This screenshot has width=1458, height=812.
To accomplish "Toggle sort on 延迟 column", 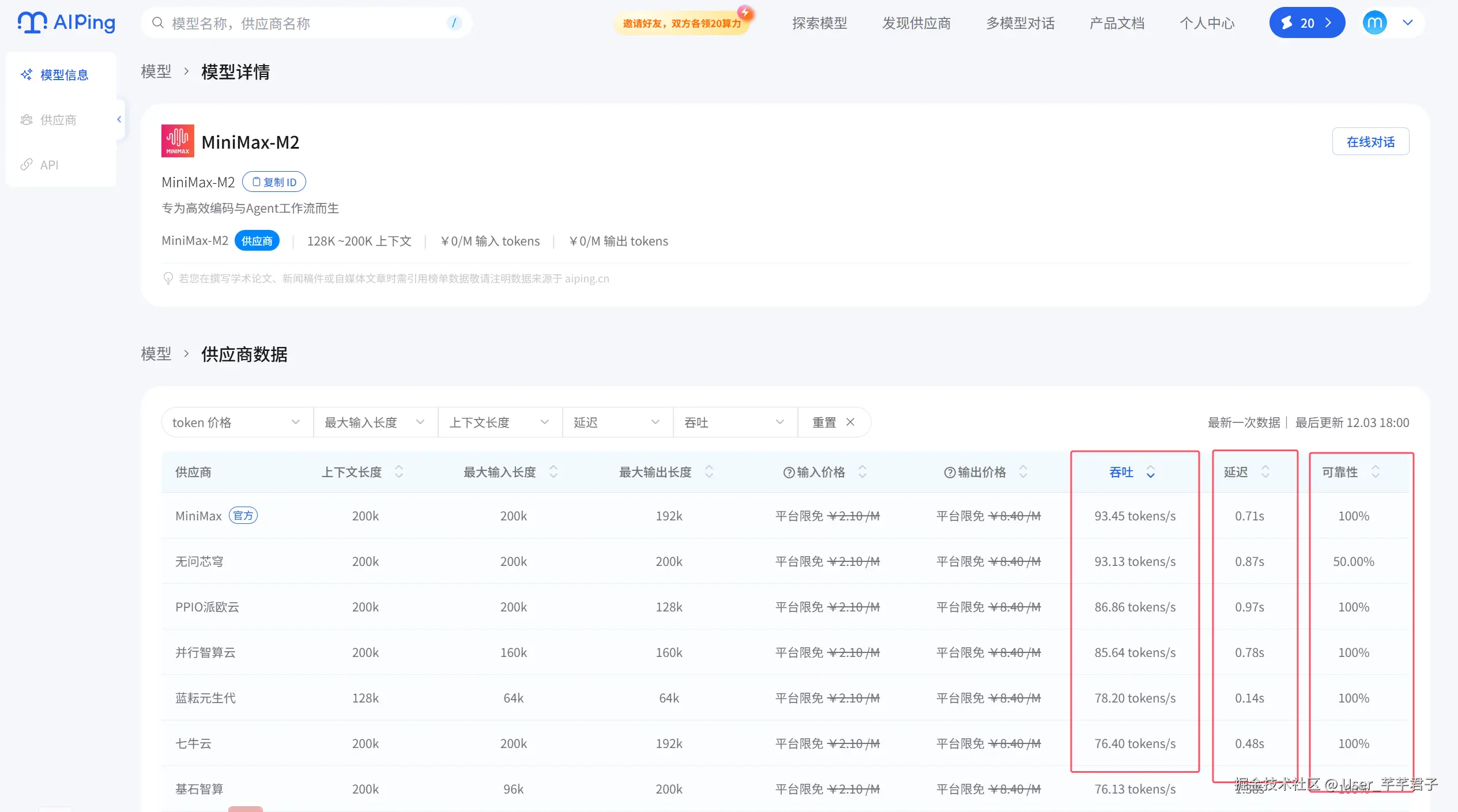I will 1265,472.
